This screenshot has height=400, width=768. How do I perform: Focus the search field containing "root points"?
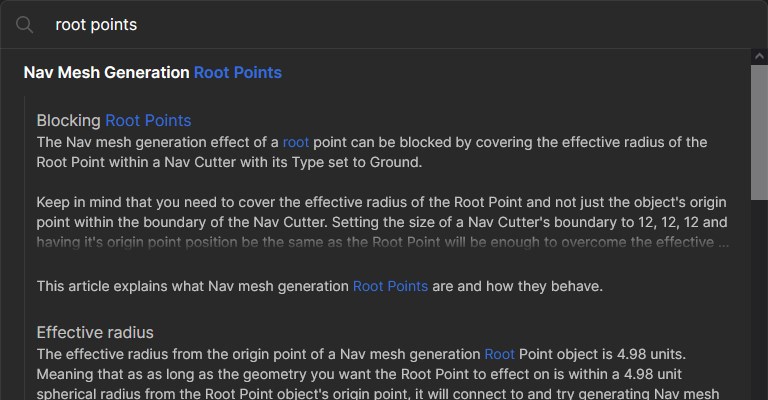coord(392,24)
